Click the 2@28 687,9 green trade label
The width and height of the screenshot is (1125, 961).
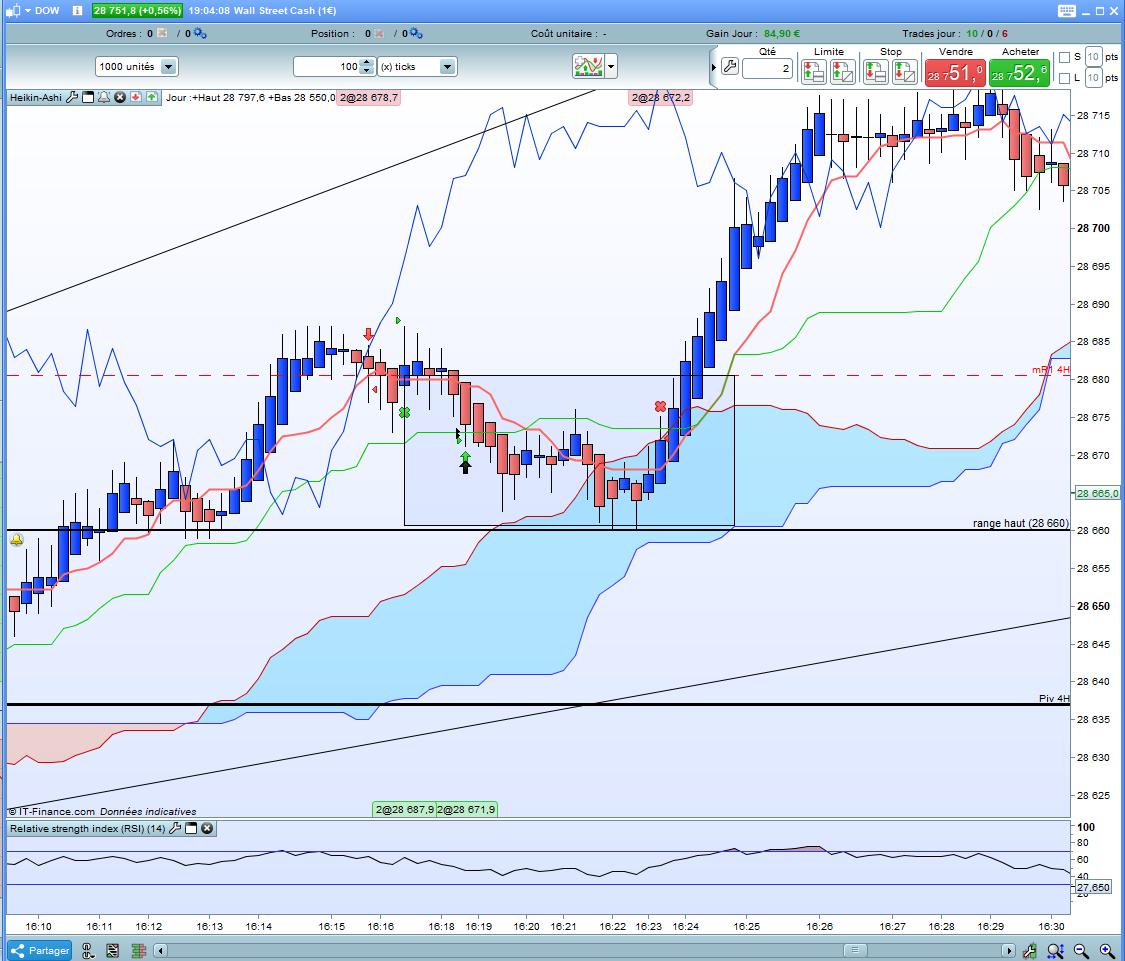(x=405, y=810)
